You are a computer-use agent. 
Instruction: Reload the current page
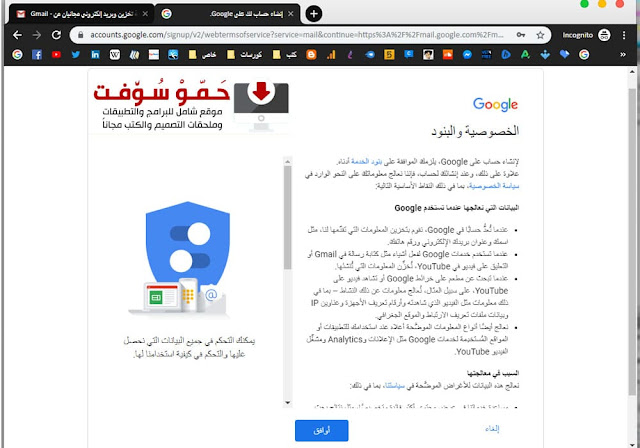point(56,35)
